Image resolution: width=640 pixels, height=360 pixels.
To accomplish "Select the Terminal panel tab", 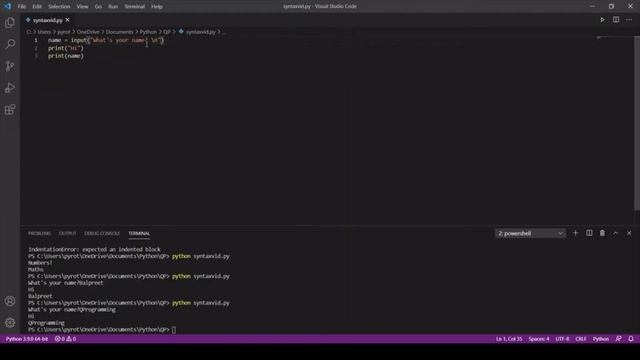I will [x=139, y=233].
